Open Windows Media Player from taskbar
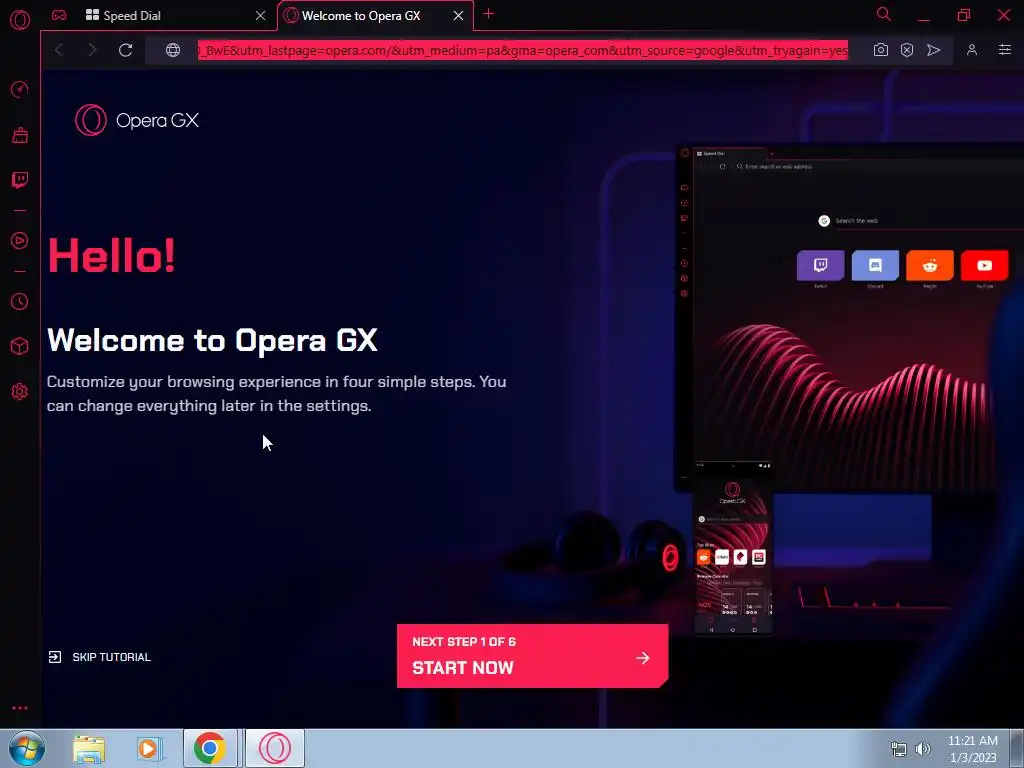 tap(149, 749)
